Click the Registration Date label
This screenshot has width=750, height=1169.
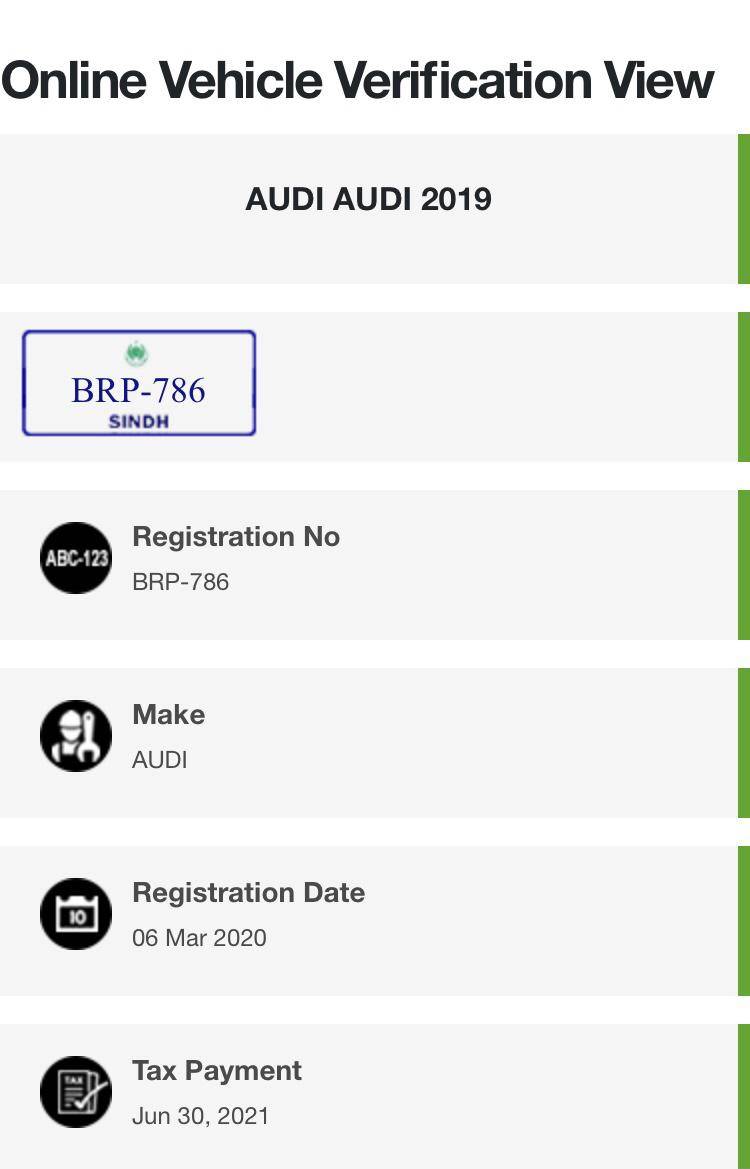(x=248, y=892)
